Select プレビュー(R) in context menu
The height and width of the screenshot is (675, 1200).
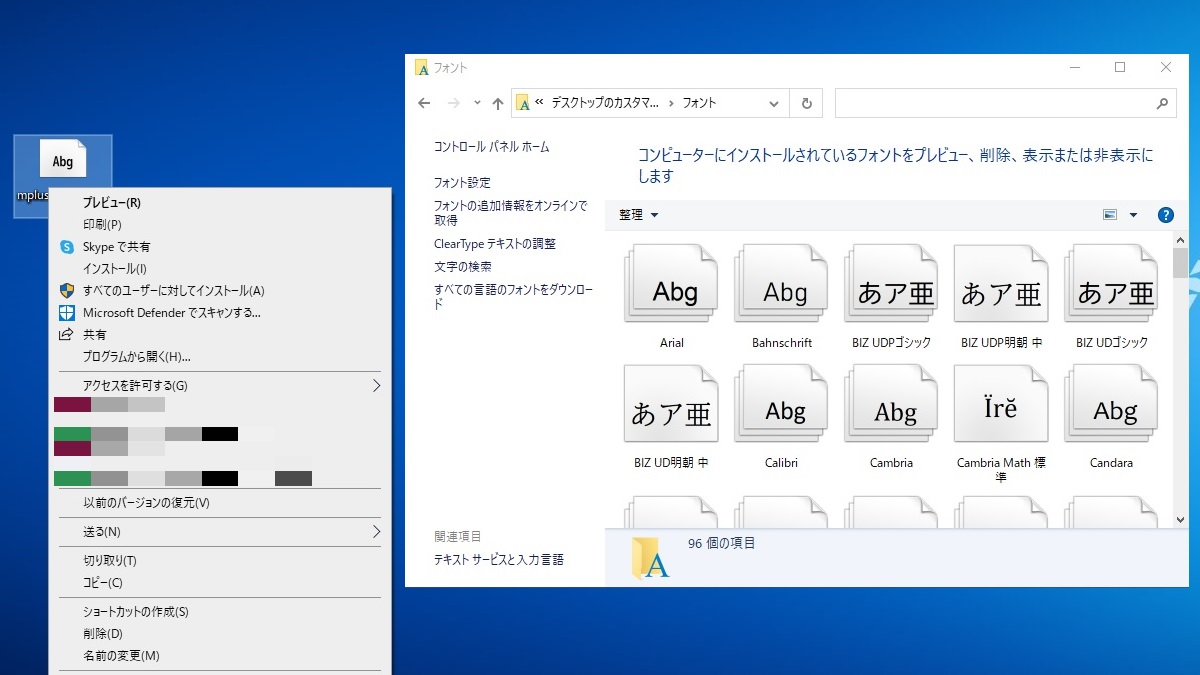pyautogui.click(x=112, y=202)
